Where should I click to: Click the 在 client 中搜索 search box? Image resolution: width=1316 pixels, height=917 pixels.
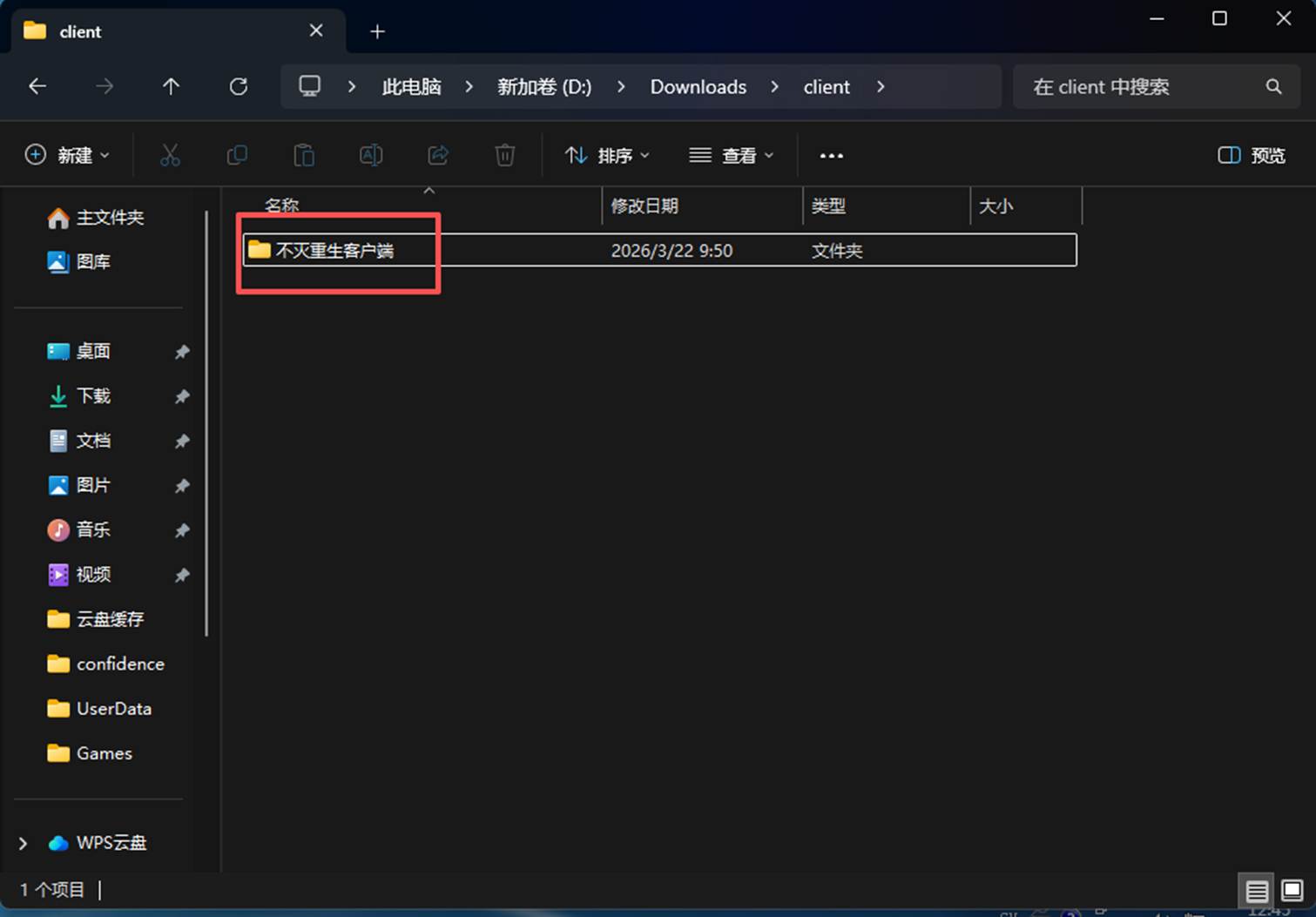pos(1141,87)
